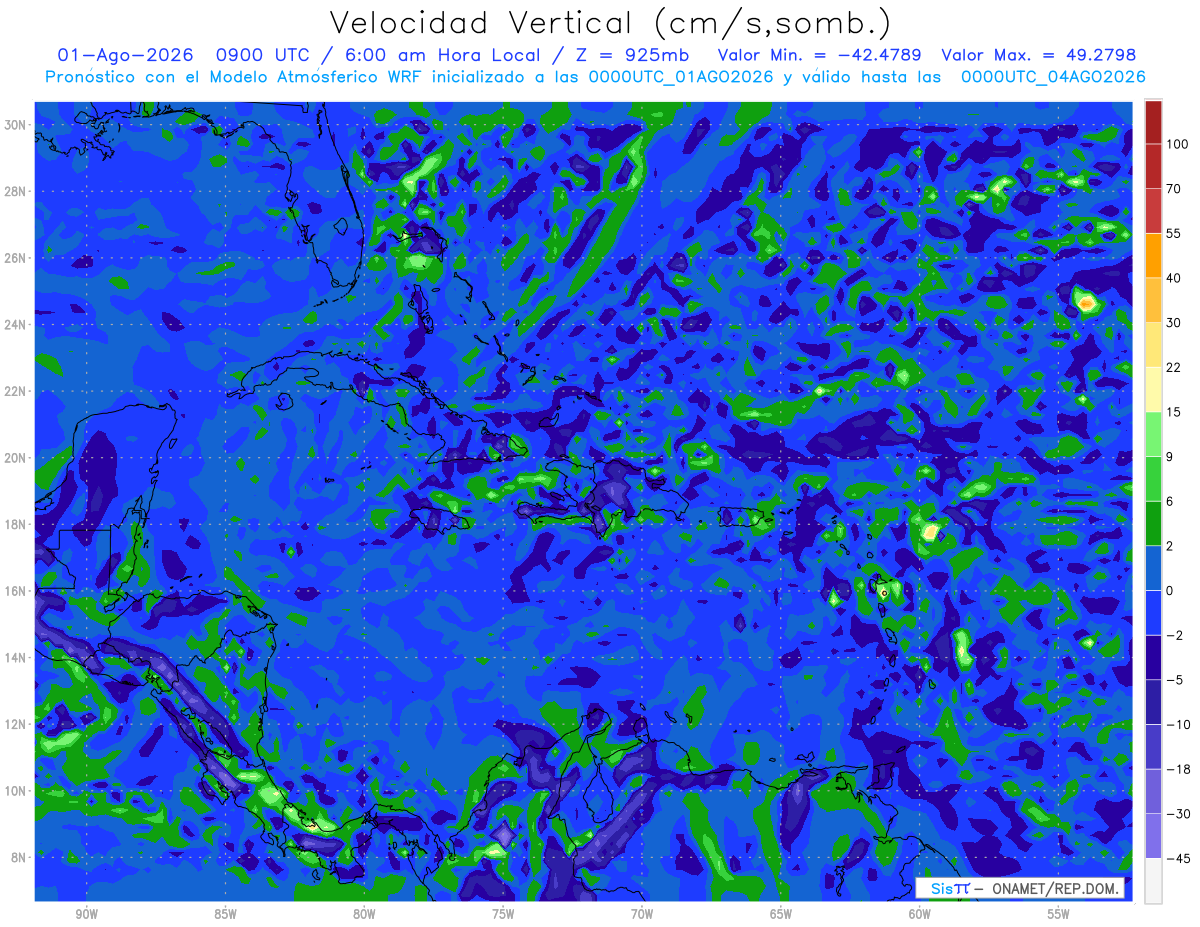Click the "90W" longitude label
The image size is (1200, 927).
(86, 915)
